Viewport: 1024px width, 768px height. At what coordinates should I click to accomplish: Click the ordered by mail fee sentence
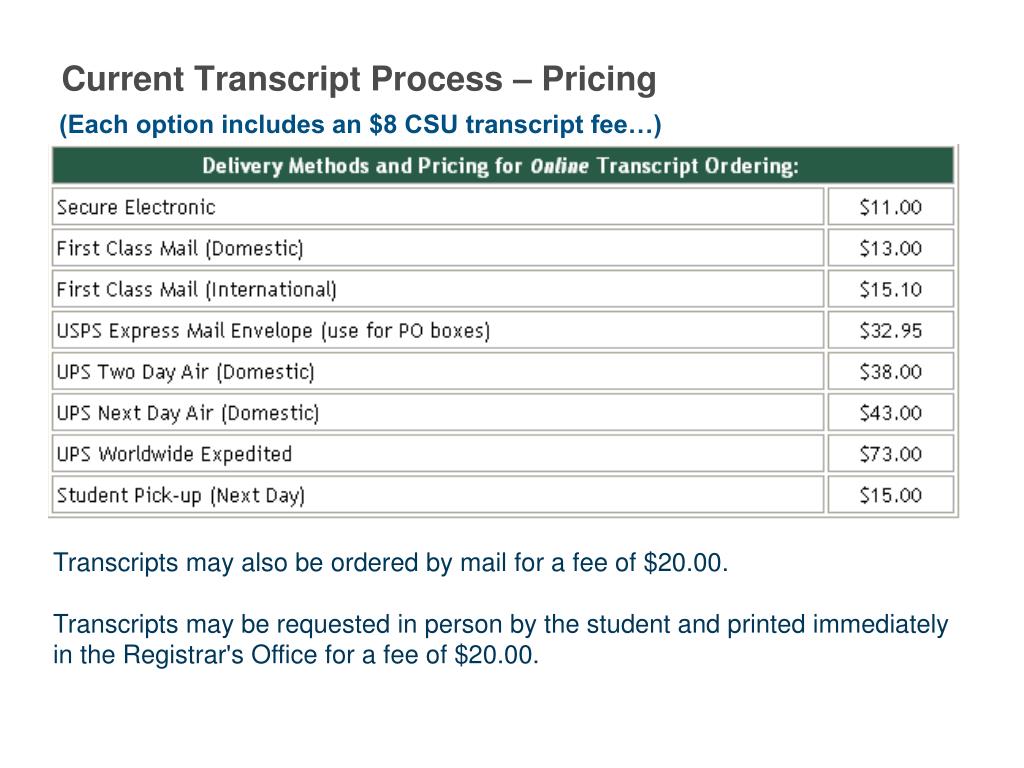tap(391, 563)
